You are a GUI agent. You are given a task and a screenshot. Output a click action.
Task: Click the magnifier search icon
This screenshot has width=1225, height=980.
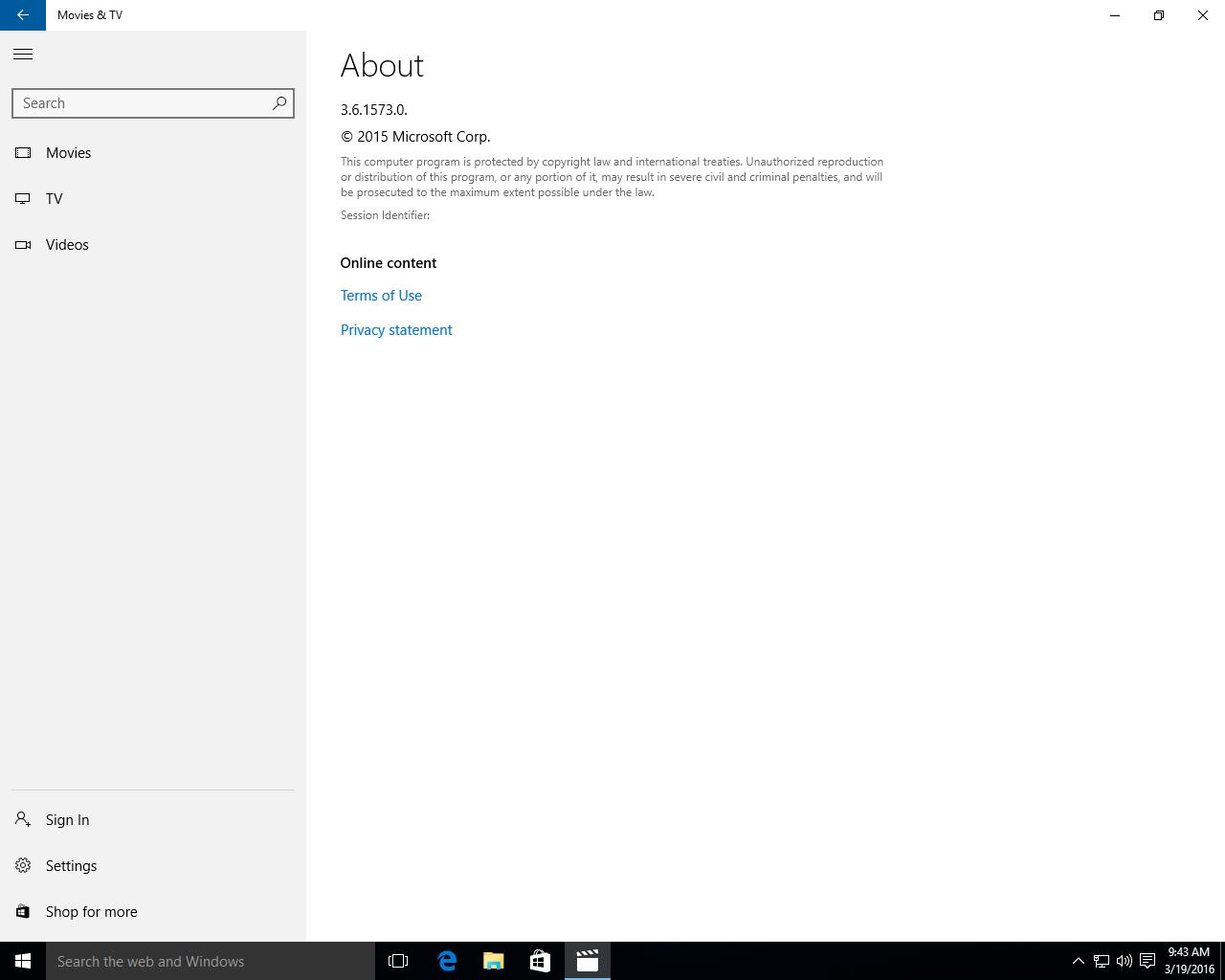(x=279, y=102)
